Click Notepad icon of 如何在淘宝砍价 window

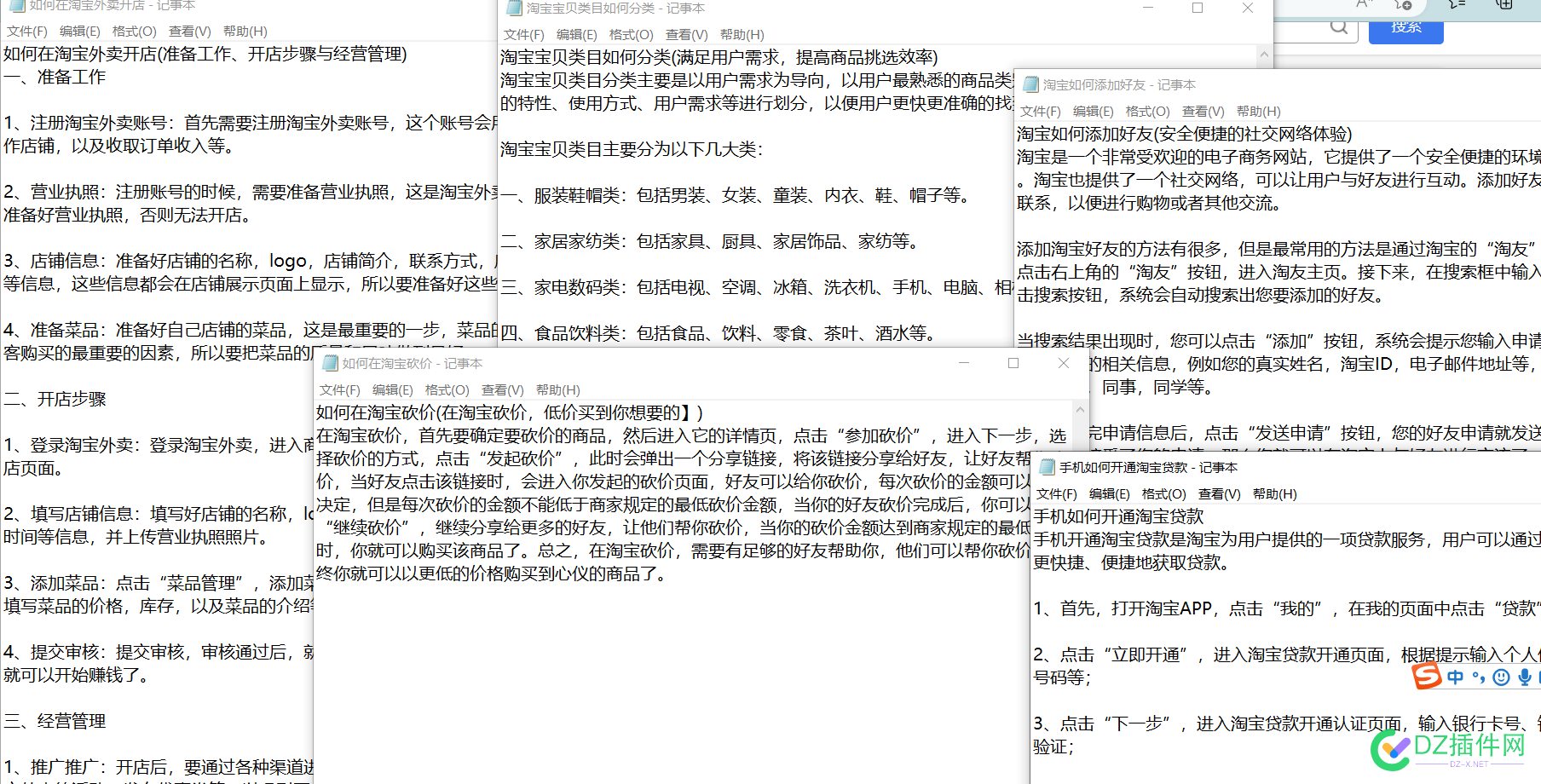[x=330, y=363]
